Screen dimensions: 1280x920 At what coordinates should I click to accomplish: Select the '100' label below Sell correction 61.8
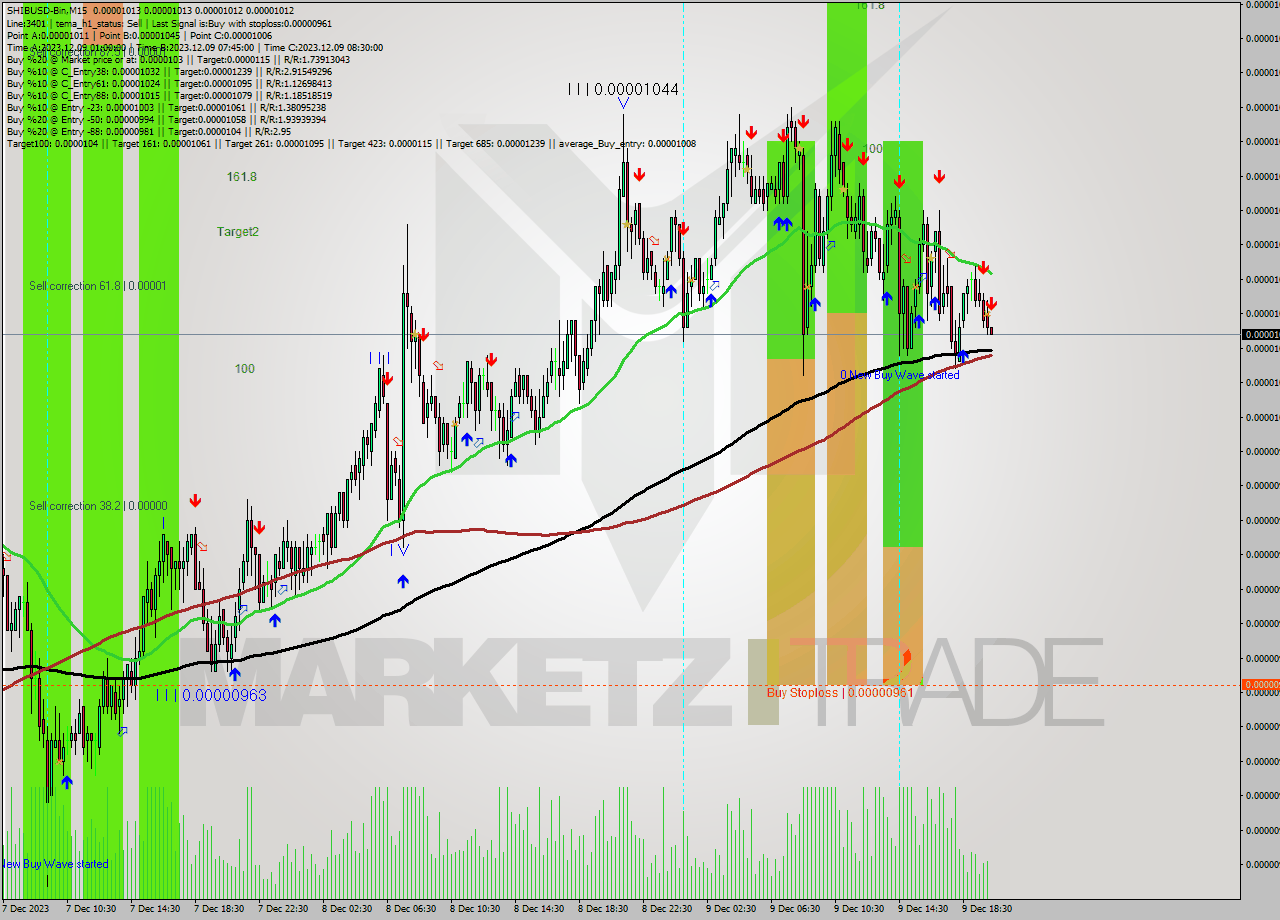244,369
